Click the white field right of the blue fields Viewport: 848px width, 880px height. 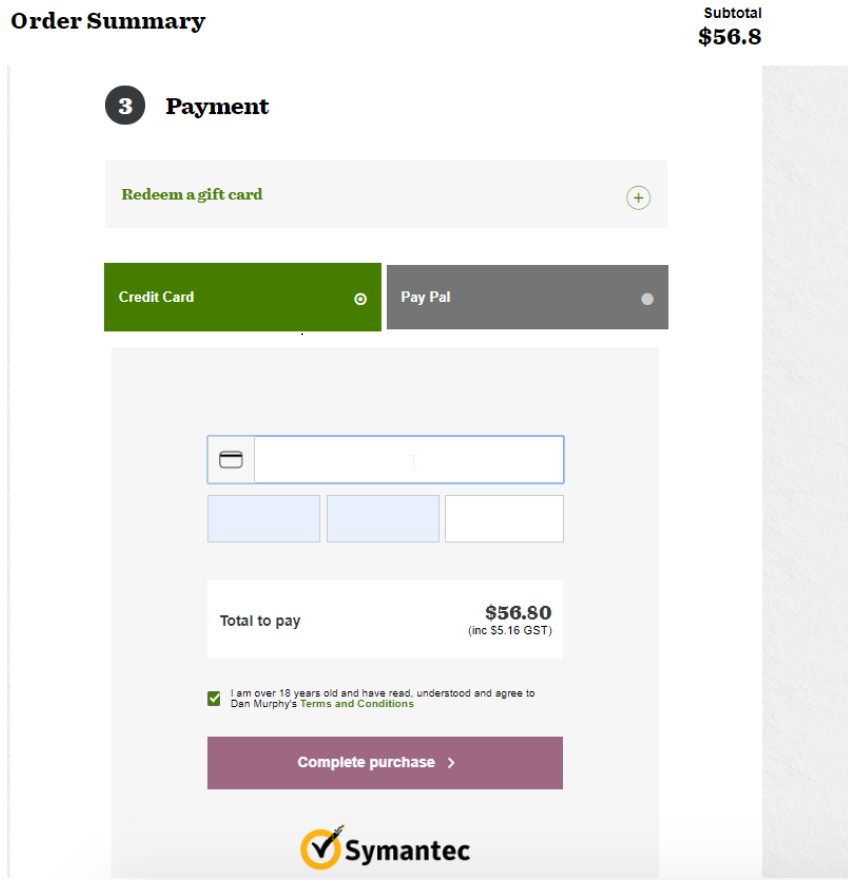pos(504,519)
